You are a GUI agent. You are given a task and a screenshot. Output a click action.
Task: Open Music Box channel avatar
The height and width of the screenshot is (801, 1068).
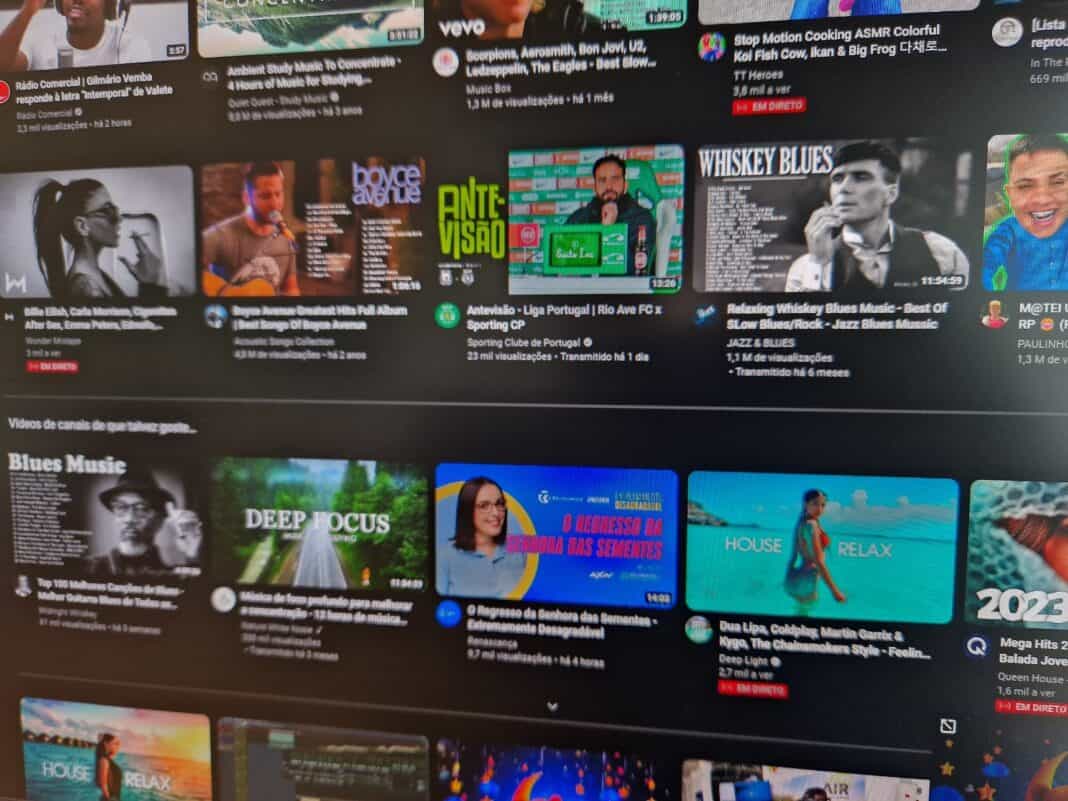[445, 62]
